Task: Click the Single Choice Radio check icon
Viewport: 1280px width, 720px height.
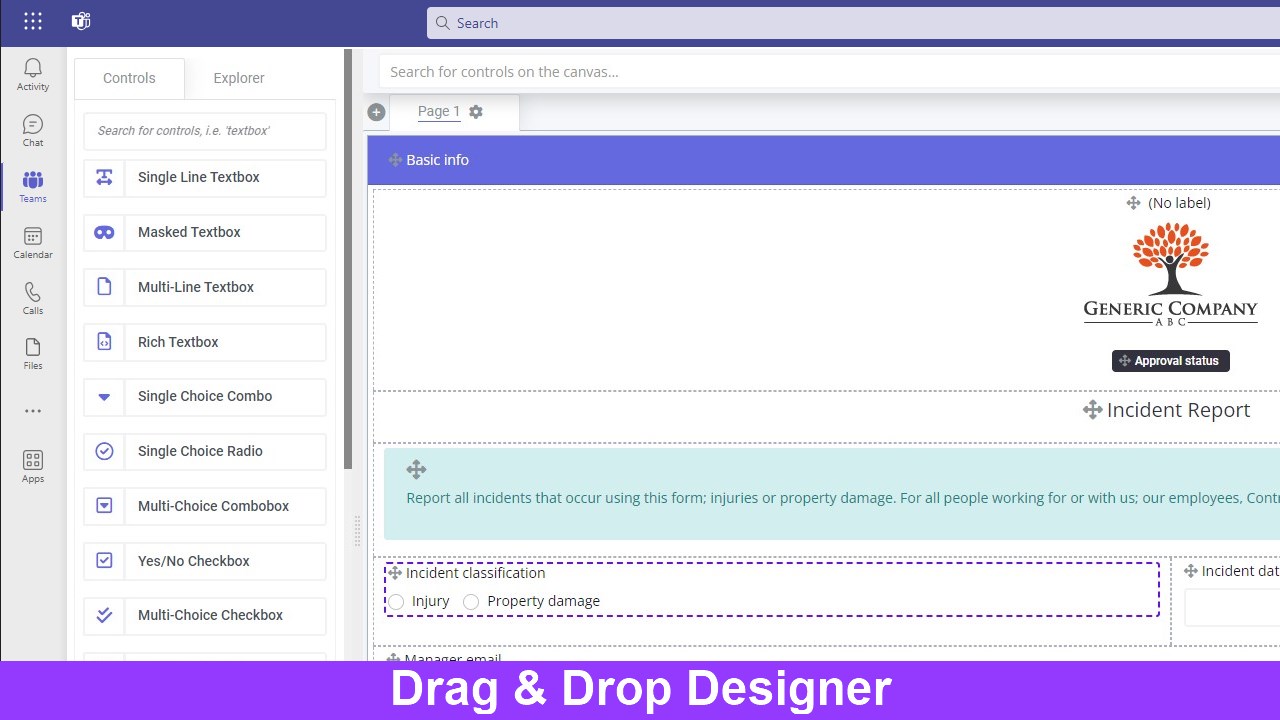Action: [104, 451]
